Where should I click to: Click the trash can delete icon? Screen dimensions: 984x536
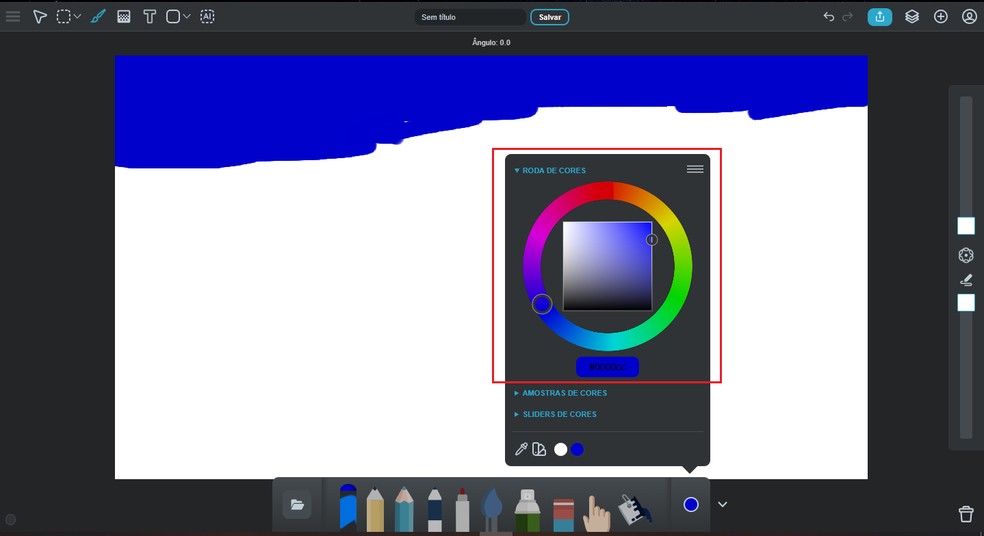pos(966,514)
